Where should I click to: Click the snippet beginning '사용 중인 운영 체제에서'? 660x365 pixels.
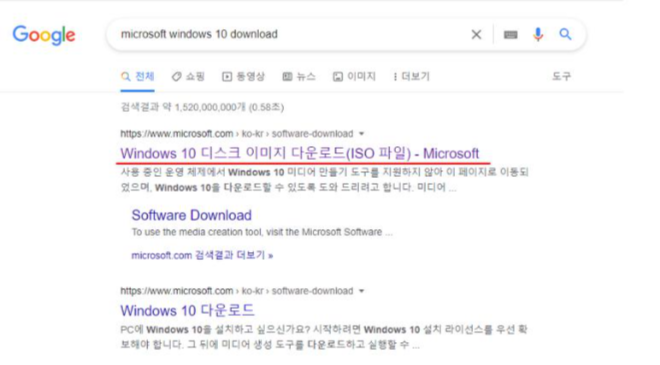pyautogui.click(x=324, y=180)
